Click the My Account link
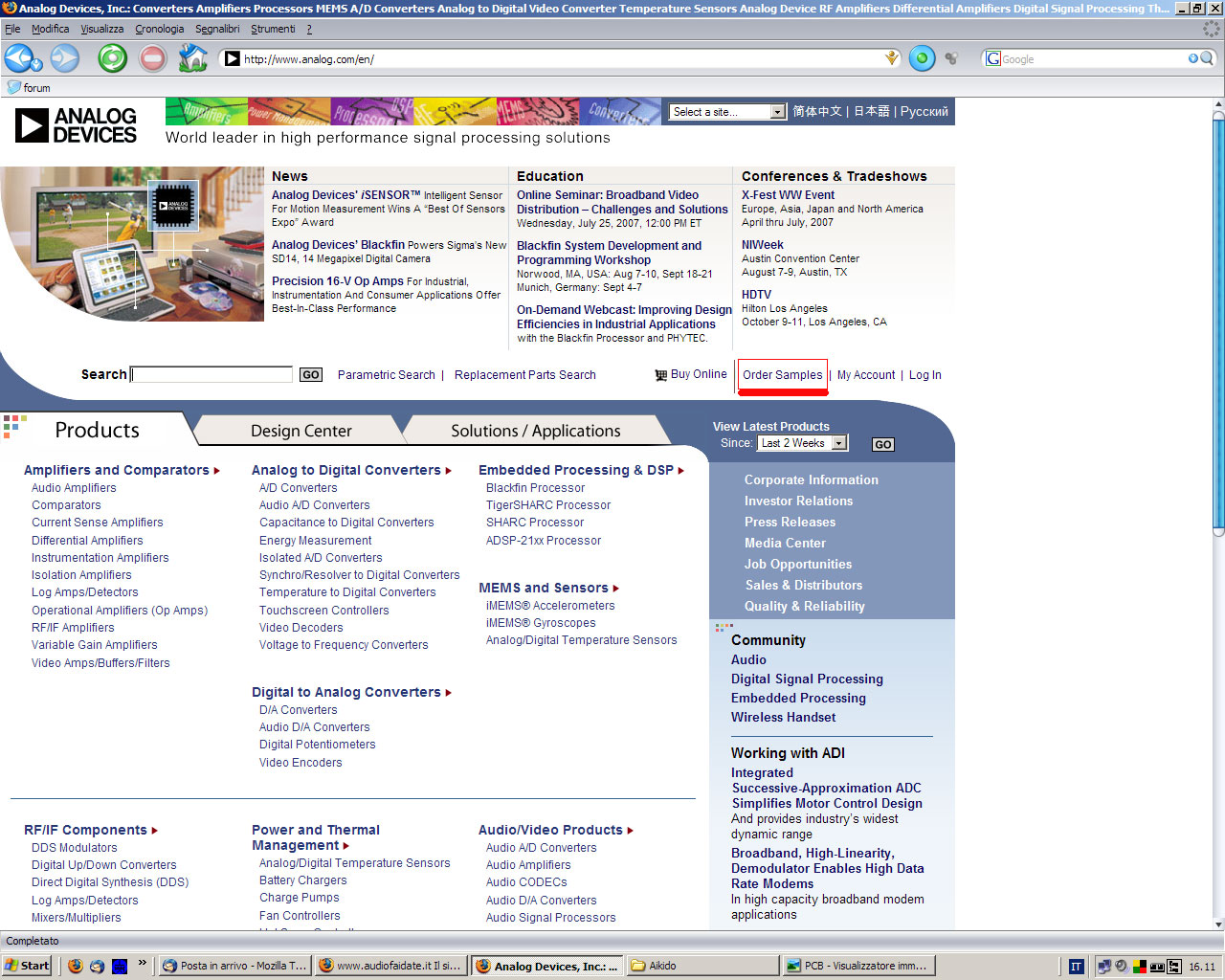The image size is (1225, 980). (x=866, y=375)
